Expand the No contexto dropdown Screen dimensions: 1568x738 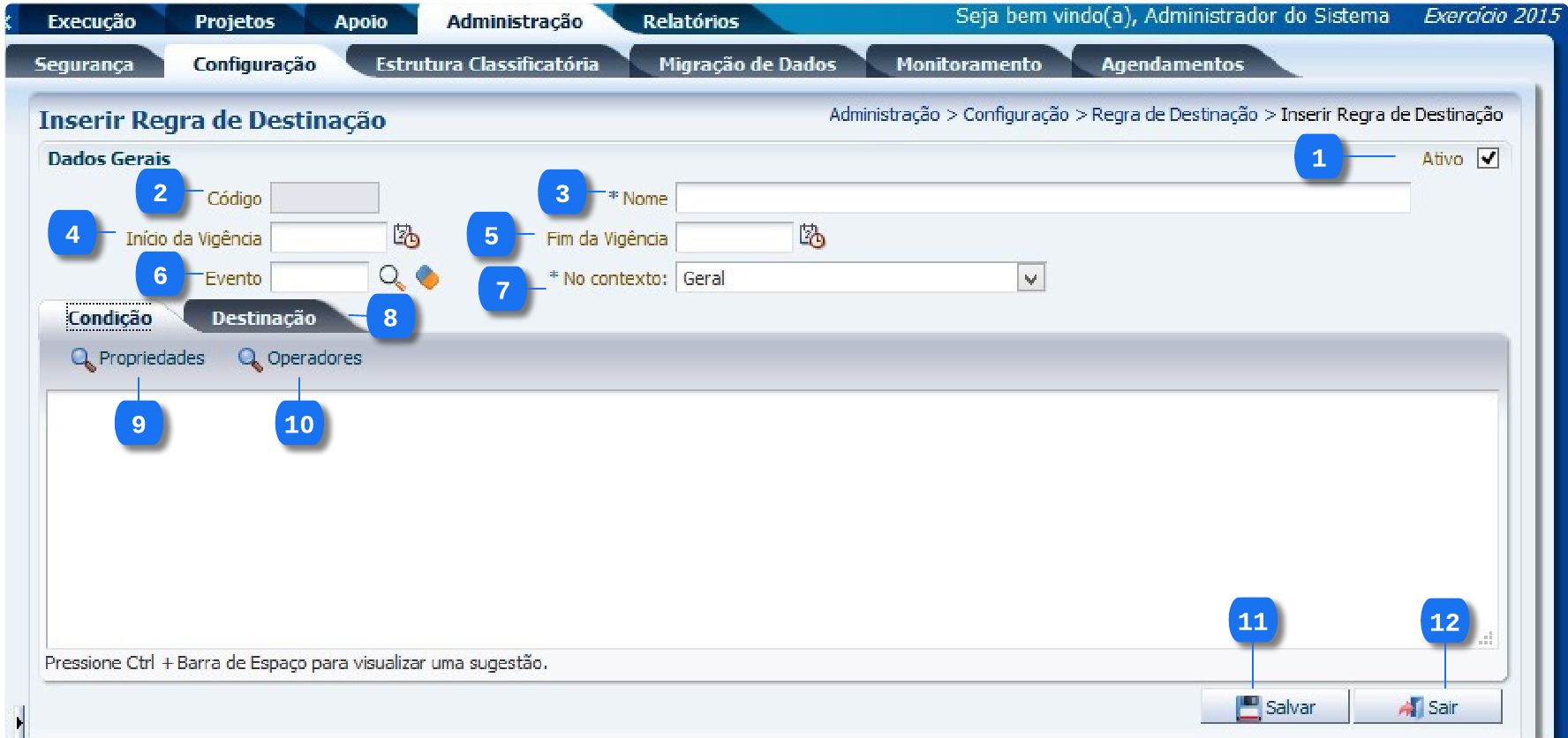pyautogui.click(x=1030, y=278)
